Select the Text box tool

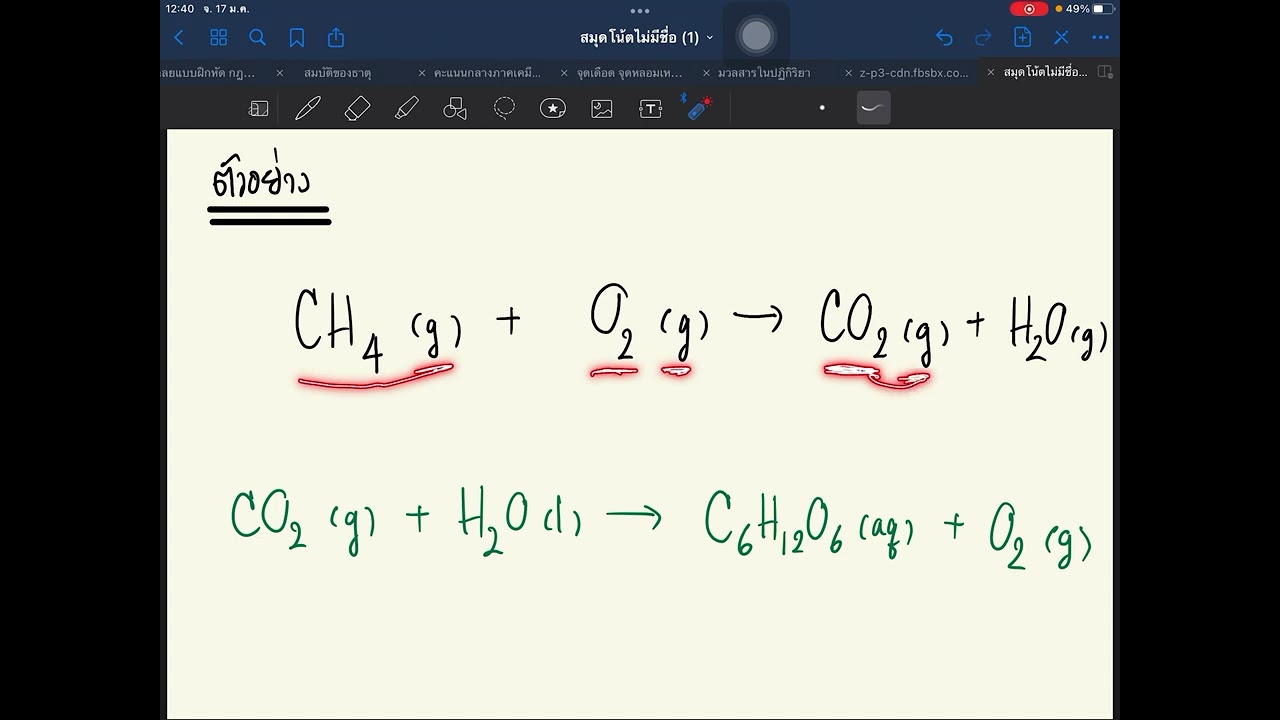pos(651,109)
